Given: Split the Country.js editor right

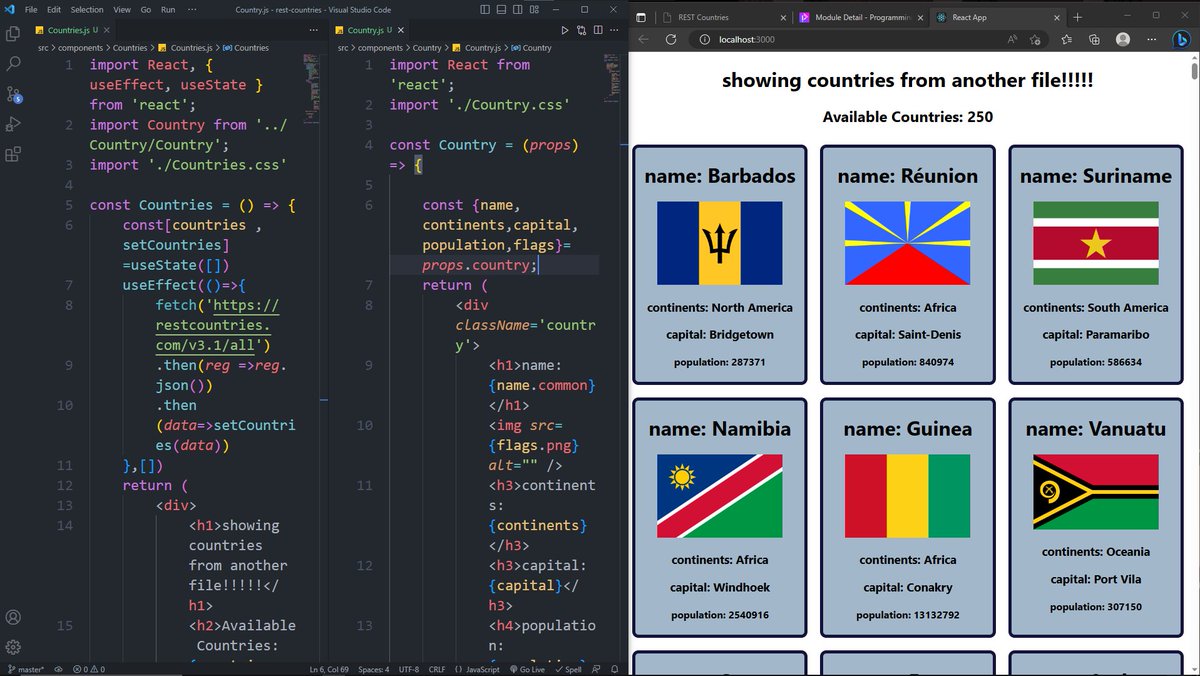Looking at the screenshot, I should click(x=598, y=31).
